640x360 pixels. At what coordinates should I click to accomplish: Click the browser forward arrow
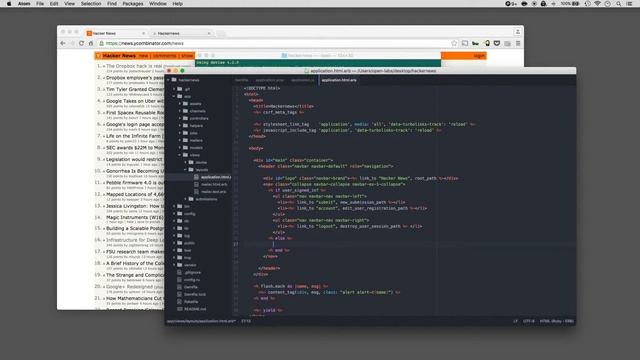click(72, 43)
